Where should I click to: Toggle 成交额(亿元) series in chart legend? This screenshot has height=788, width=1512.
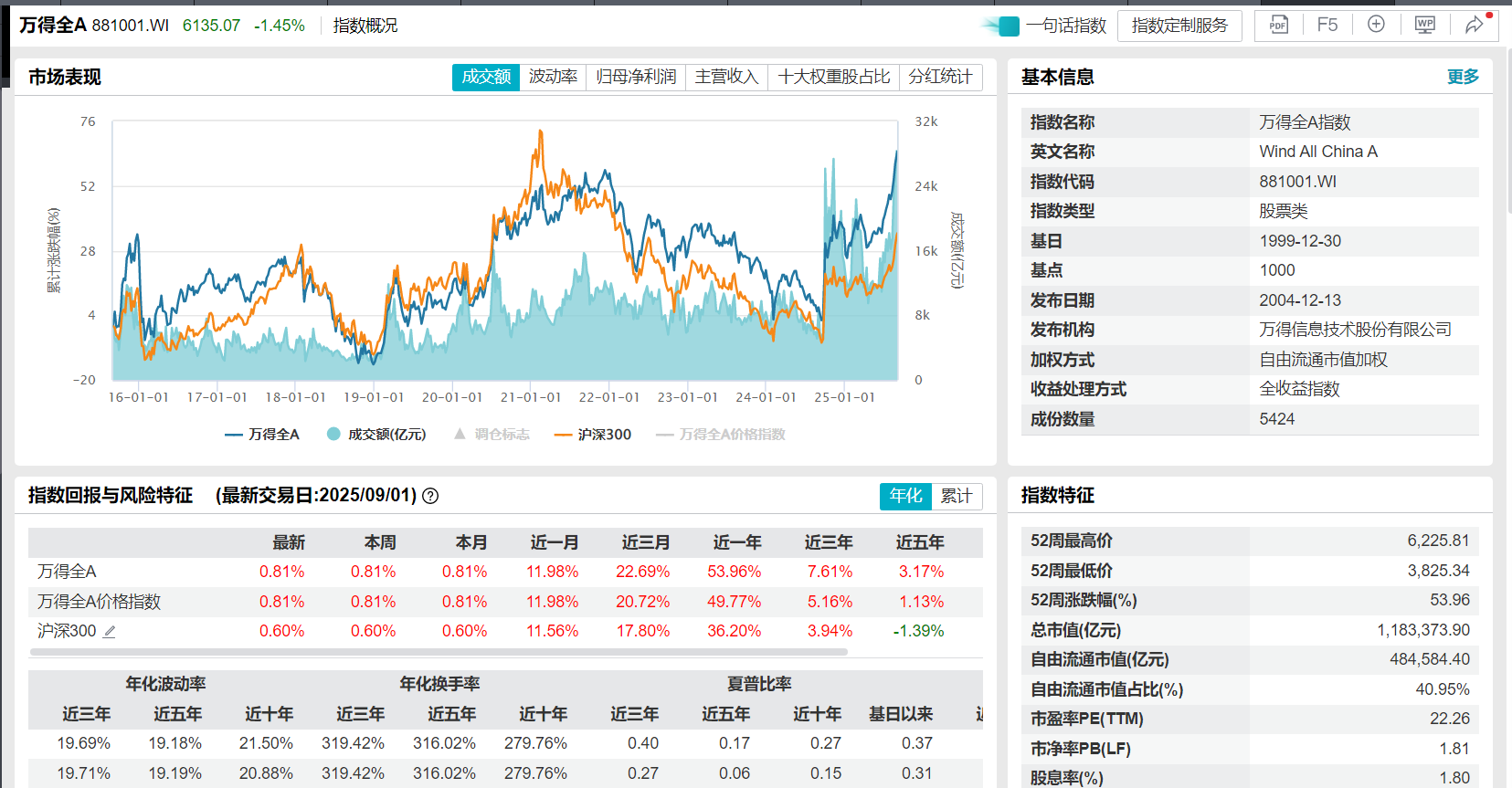pos(376,435)
